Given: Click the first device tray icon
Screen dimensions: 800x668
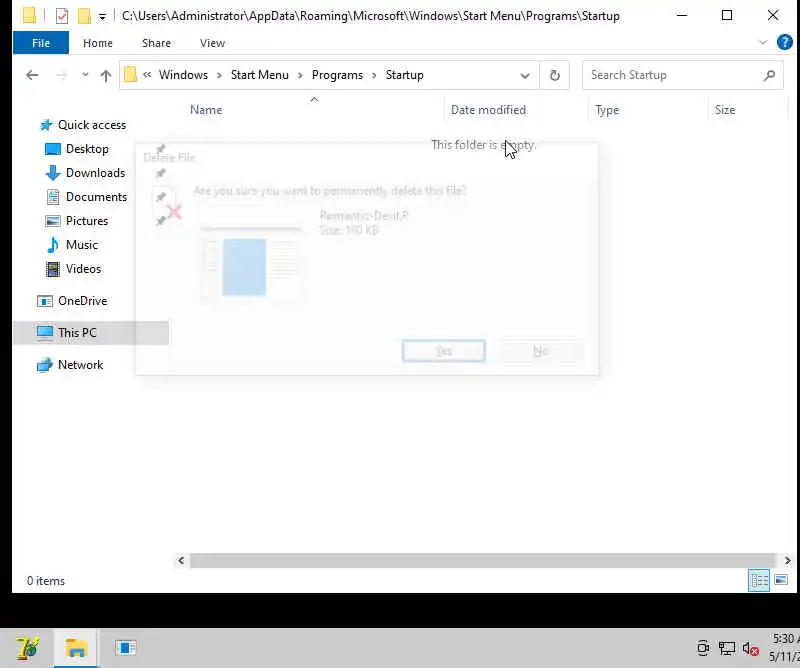Looking at the screenshot, I should tap(703, 649).
